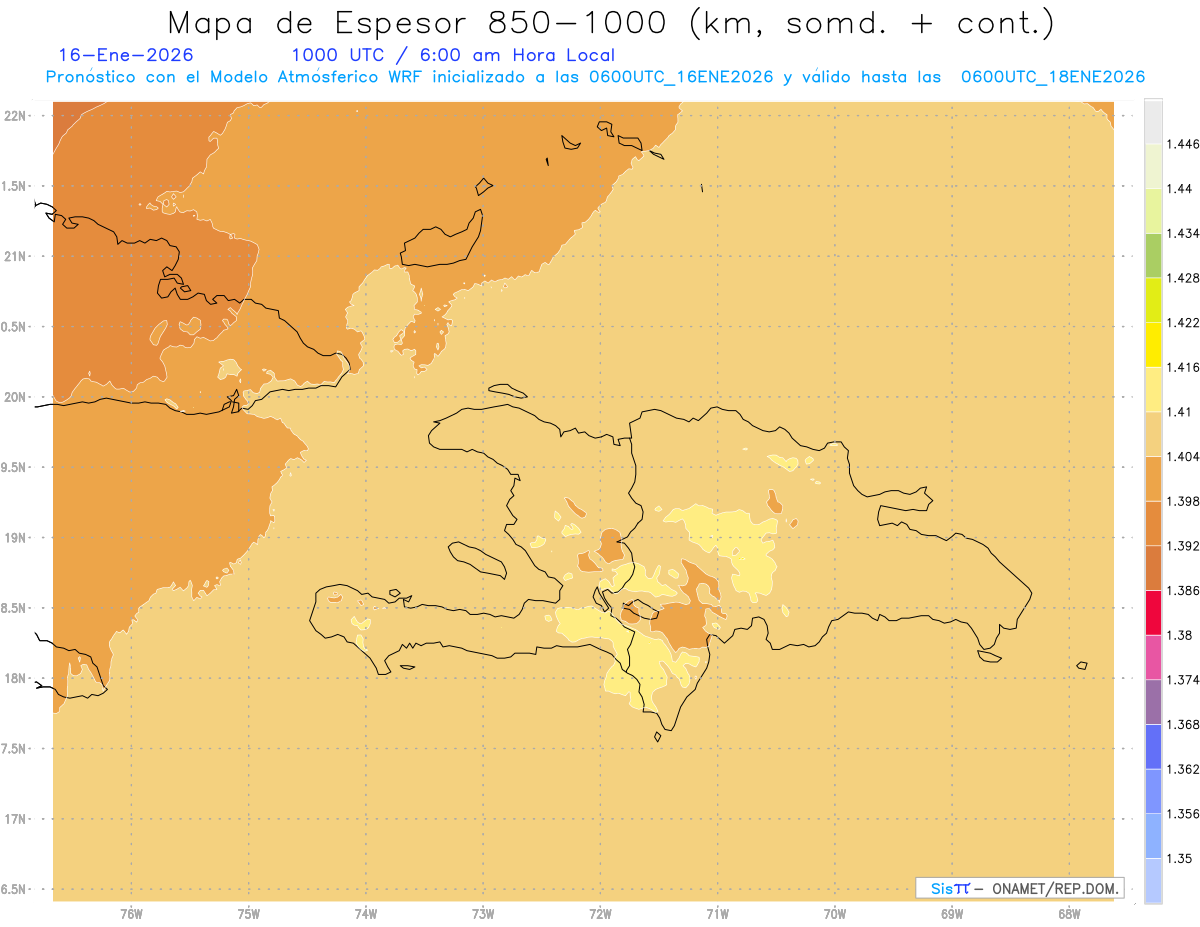
Task: Click the legend value '1.422'
Action: click(1184, 322)
